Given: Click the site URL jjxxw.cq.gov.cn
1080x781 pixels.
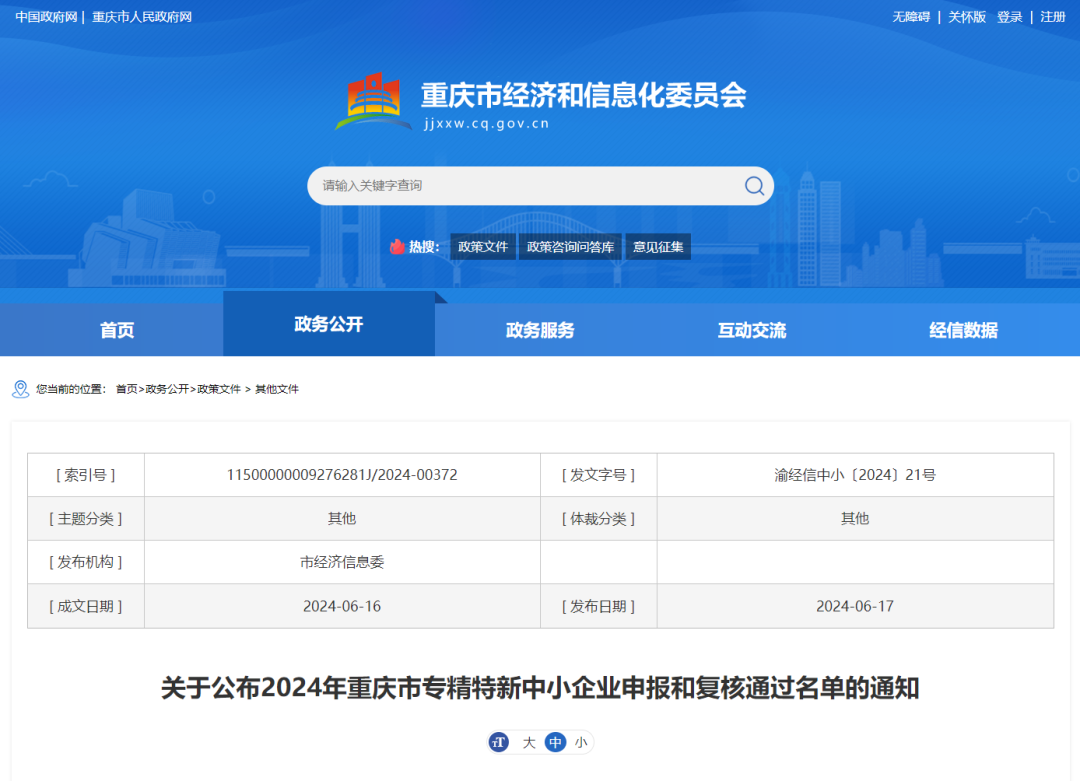Looking at the screenshot, I should click(x=486, y=124).
